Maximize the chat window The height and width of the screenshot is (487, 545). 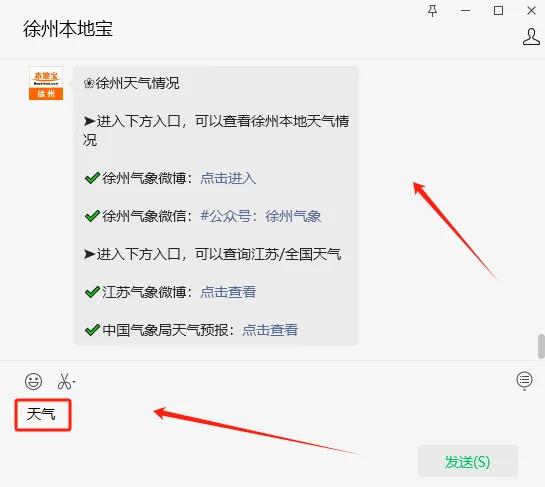click(x=498, y=11)
